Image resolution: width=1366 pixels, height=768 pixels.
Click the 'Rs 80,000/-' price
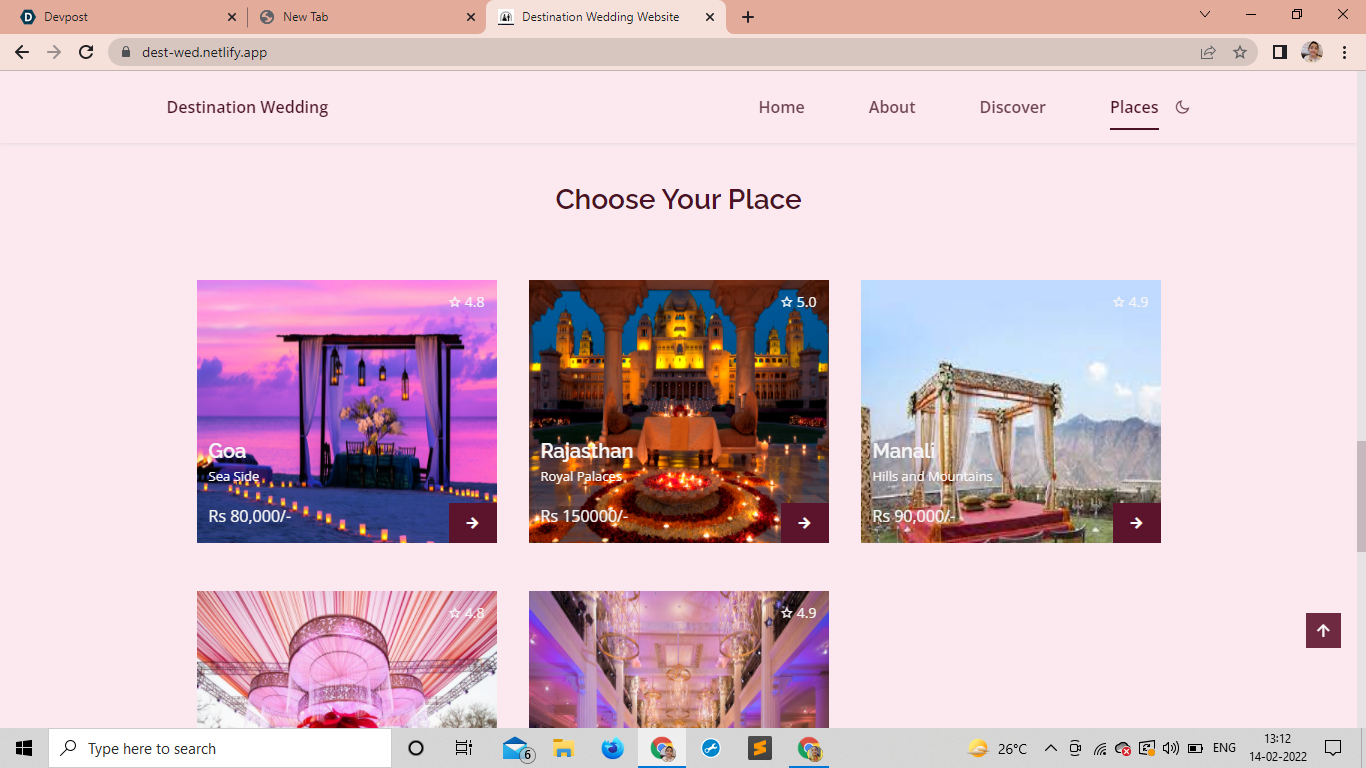[250, 516]
